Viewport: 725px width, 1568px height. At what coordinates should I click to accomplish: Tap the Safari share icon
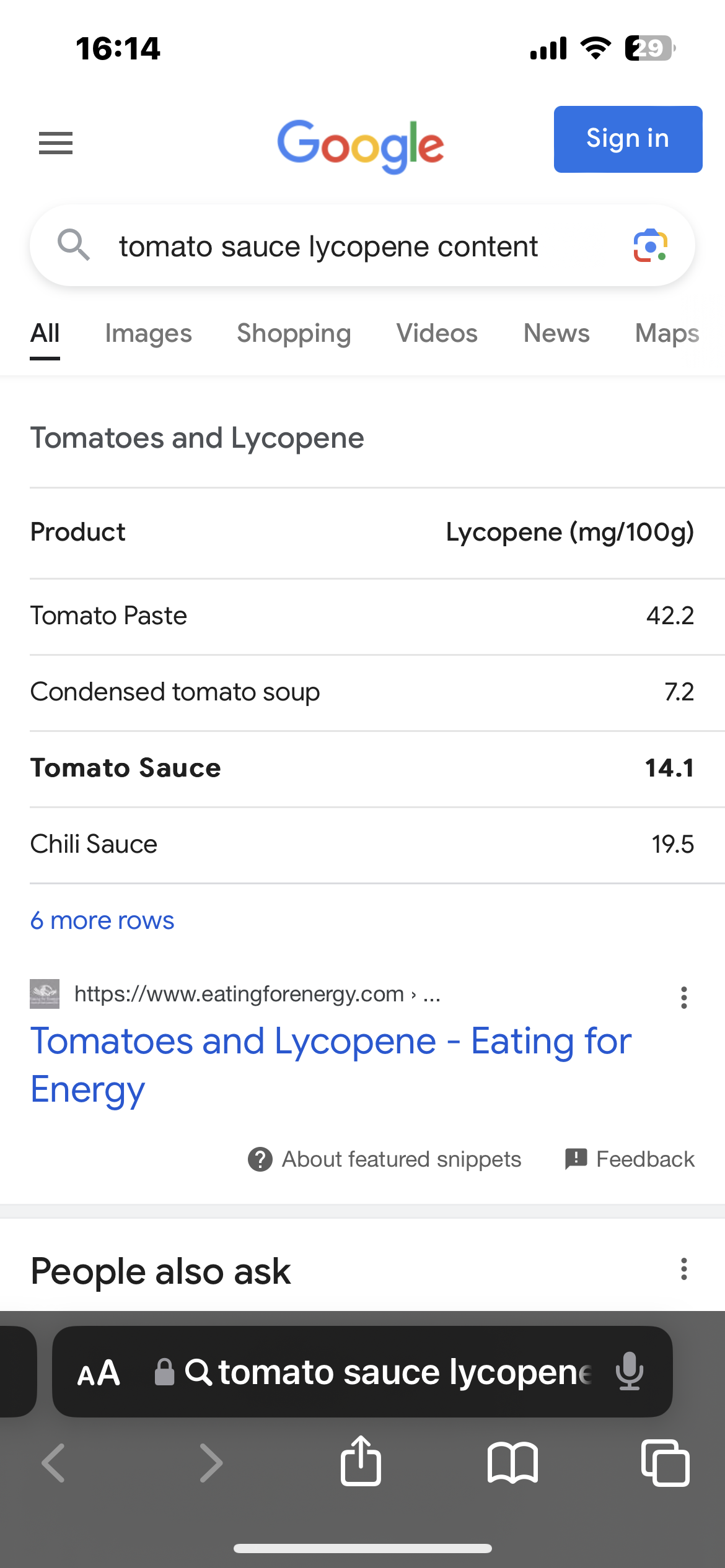pos(361,1461)
